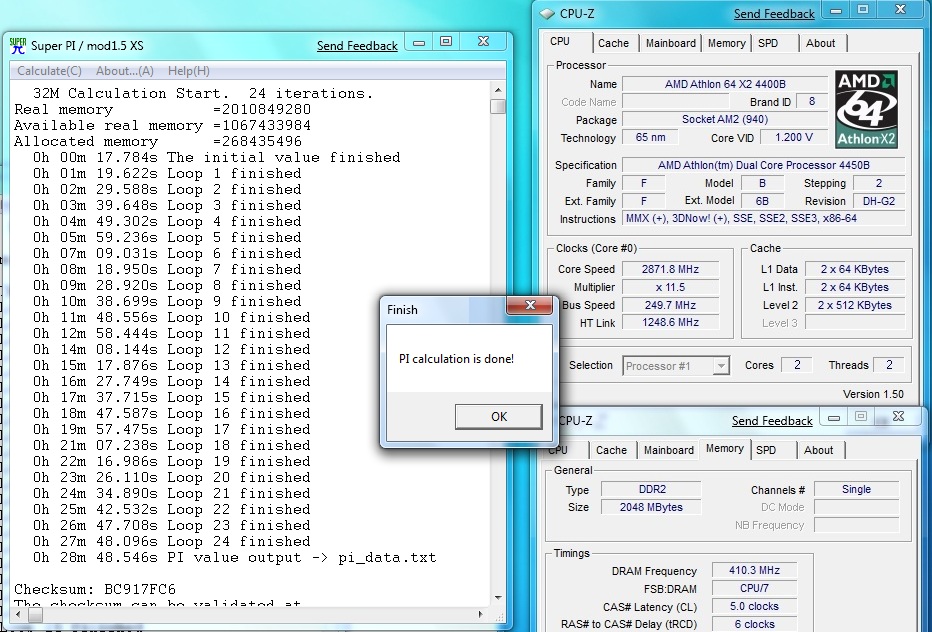The image size is (932, 632).
Task: Click the CAS# Latency value 5.0 clocks
Action: click(754, 606)
